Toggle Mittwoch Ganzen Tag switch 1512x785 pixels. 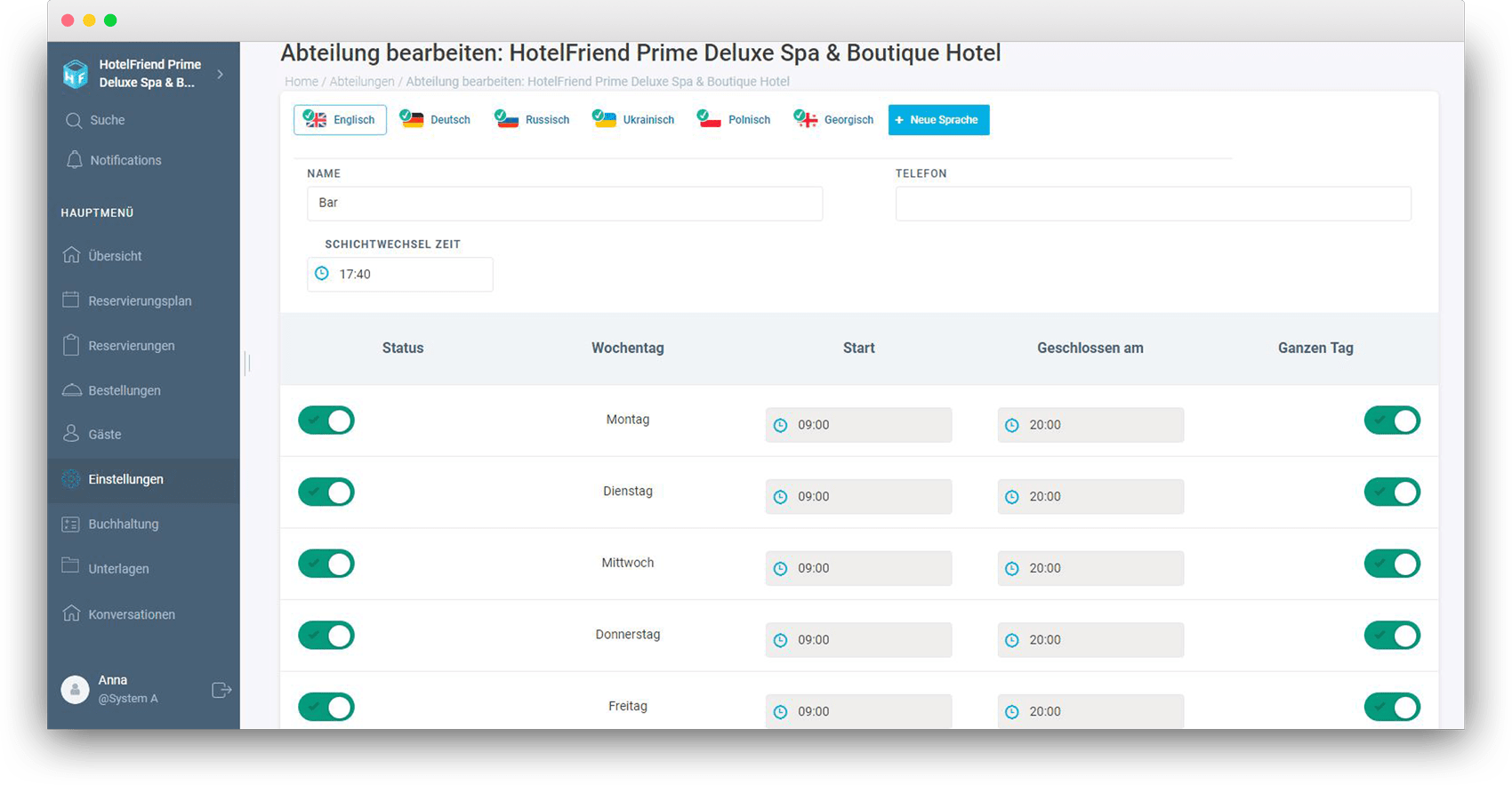1392,564
